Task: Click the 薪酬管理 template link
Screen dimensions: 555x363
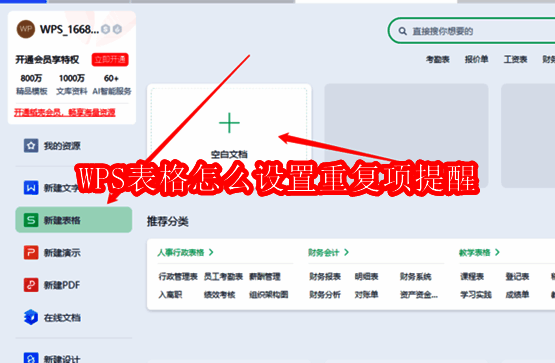Action: 265,277
